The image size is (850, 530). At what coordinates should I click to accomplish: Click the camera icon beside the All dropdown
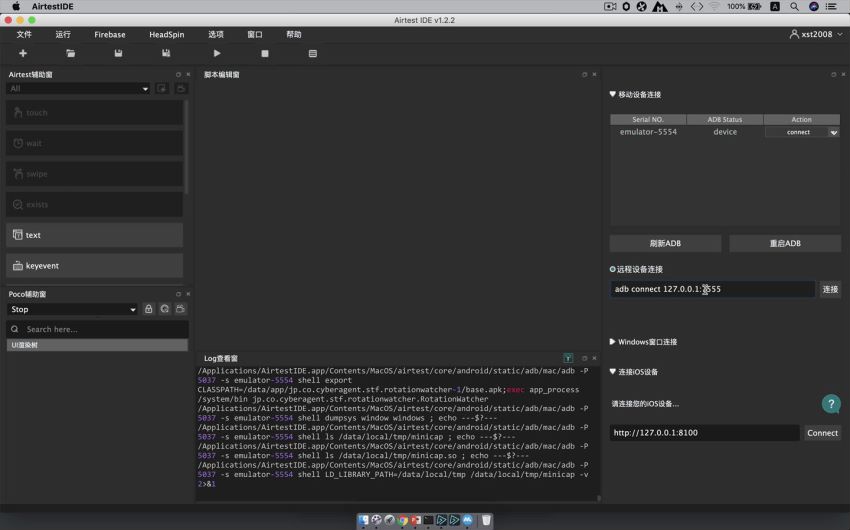181,88
